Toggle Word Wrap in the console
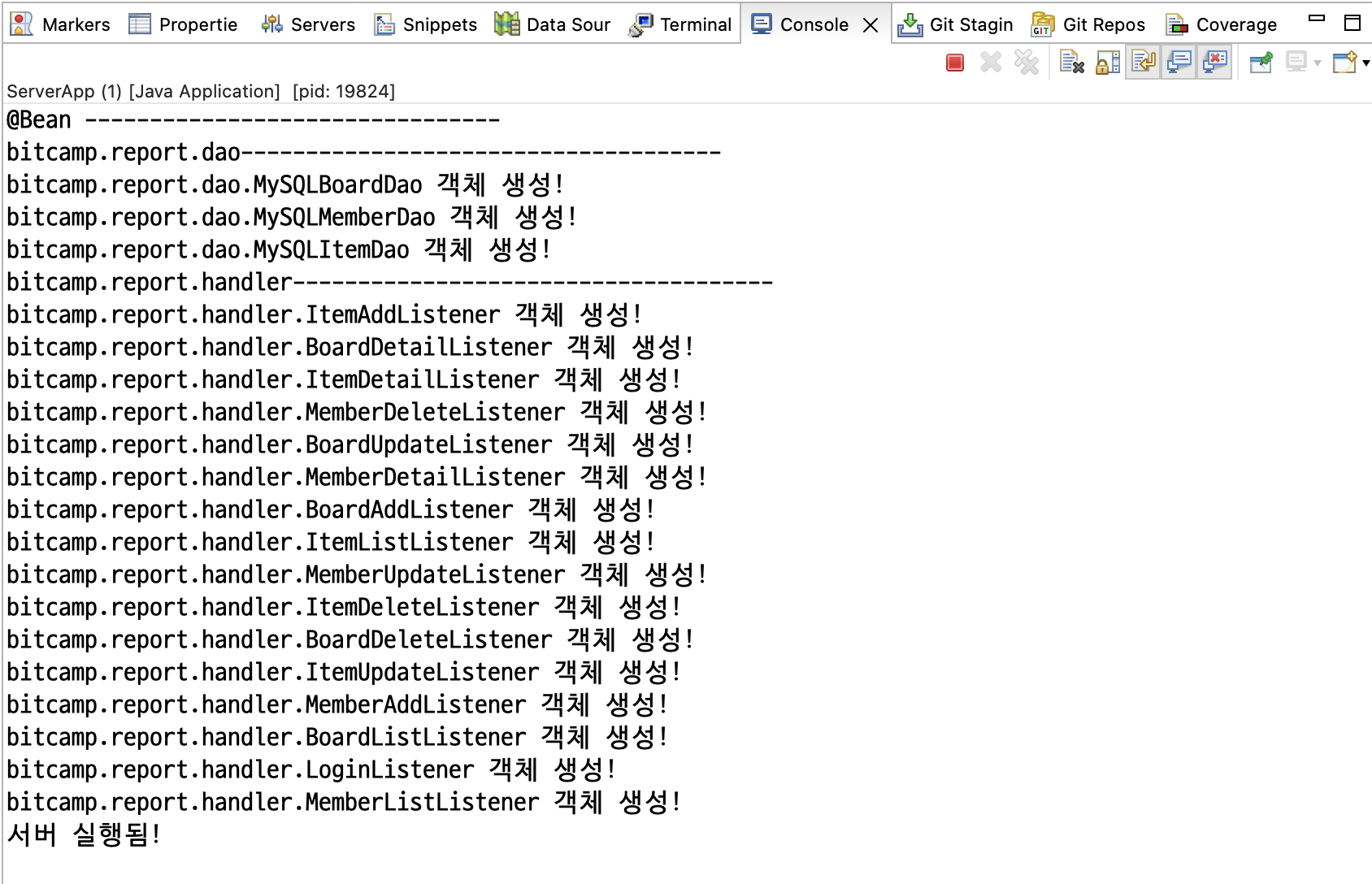 pyautogui.click(x=1144, y=63)
